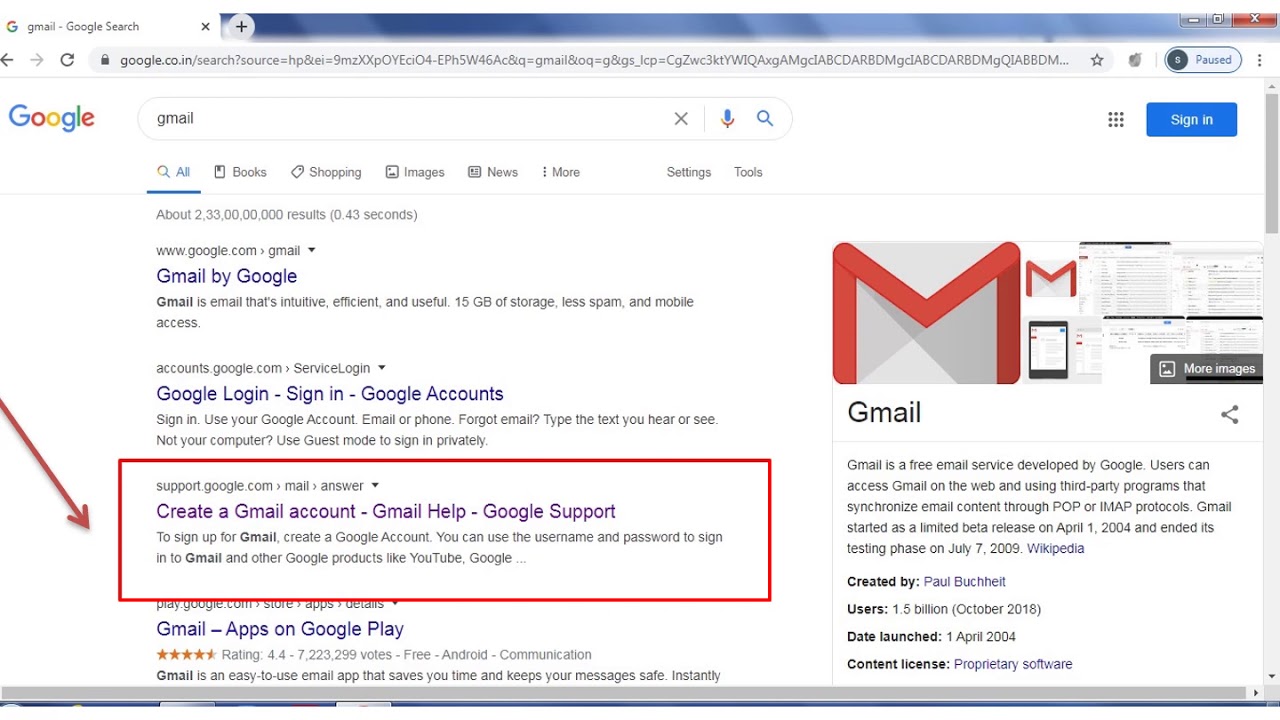Viewport: 1280px width, 720px height.
Task: Bookmark this page with the star icon
Action: click(1097, 60)
